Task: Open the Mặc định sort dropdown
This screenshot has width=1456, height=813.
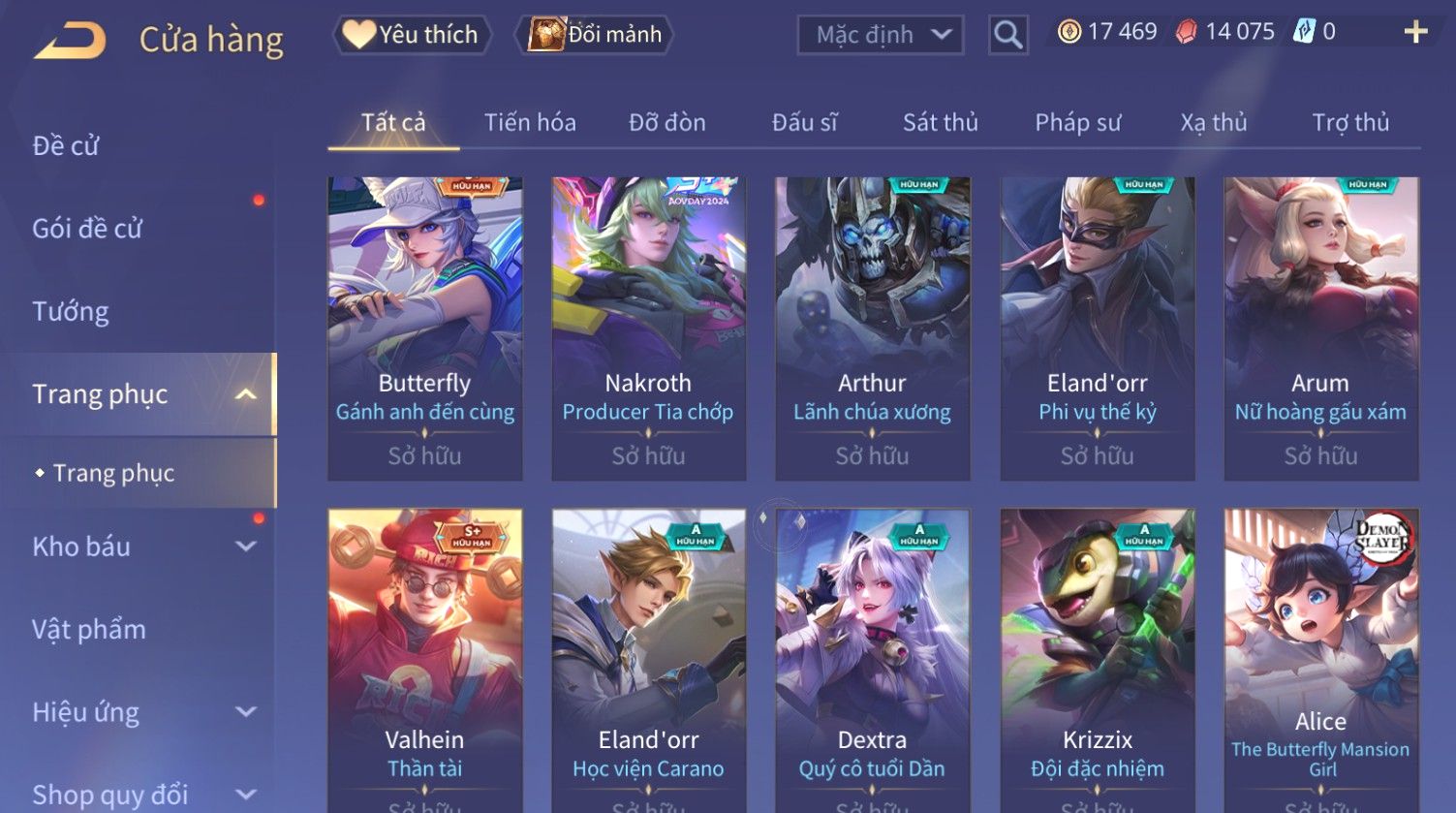Action: click(x=880, y=36)
